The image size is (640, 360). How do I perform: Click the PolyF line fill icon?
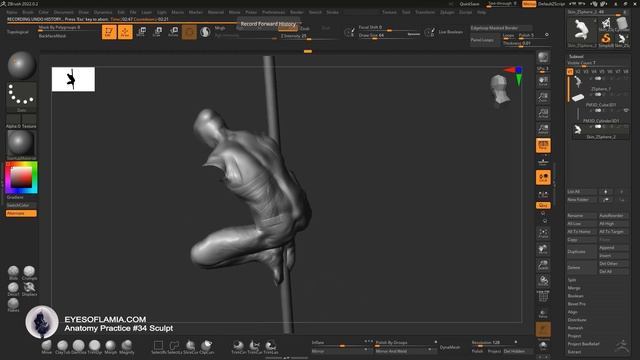point(543,297)
